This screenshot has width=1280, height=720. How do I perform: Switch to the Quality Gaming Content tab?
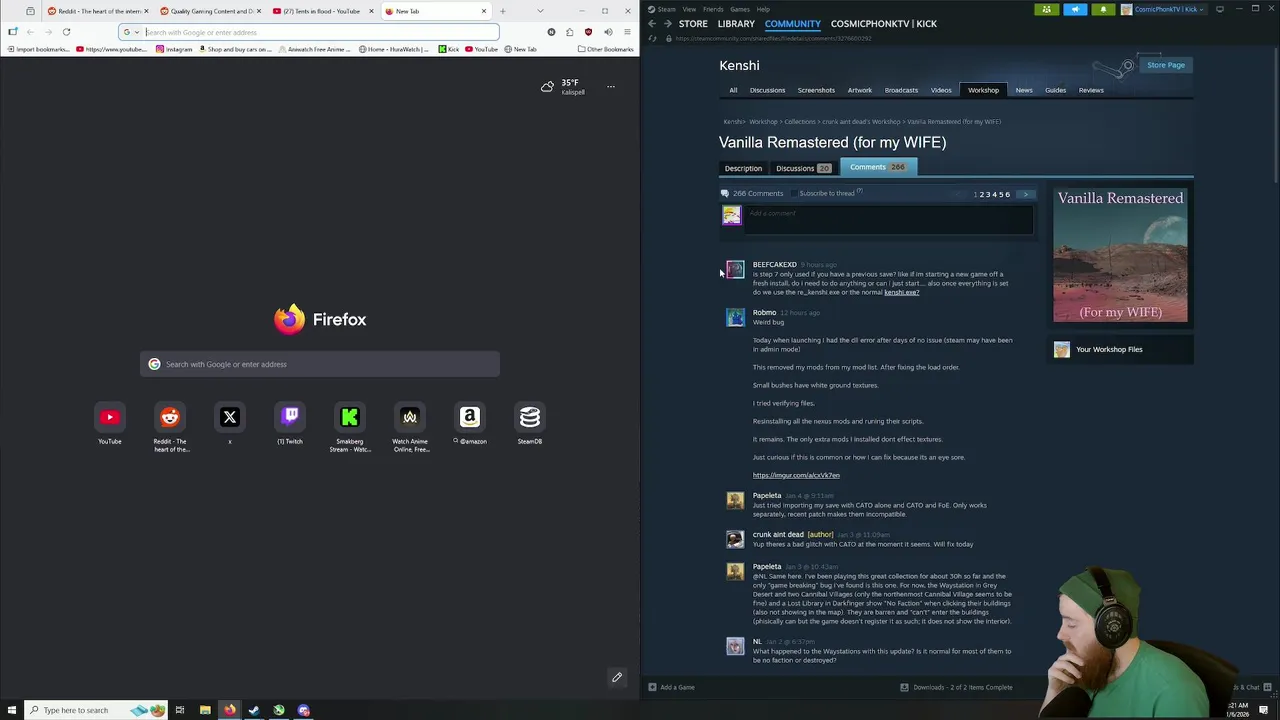tap(209, 11)
